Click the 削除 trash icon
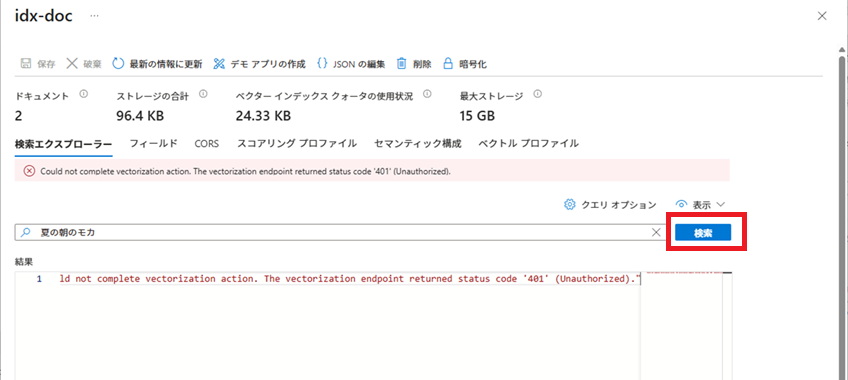Image resolution: width=848 pixels, height=380 pixels. coord(402,64)
